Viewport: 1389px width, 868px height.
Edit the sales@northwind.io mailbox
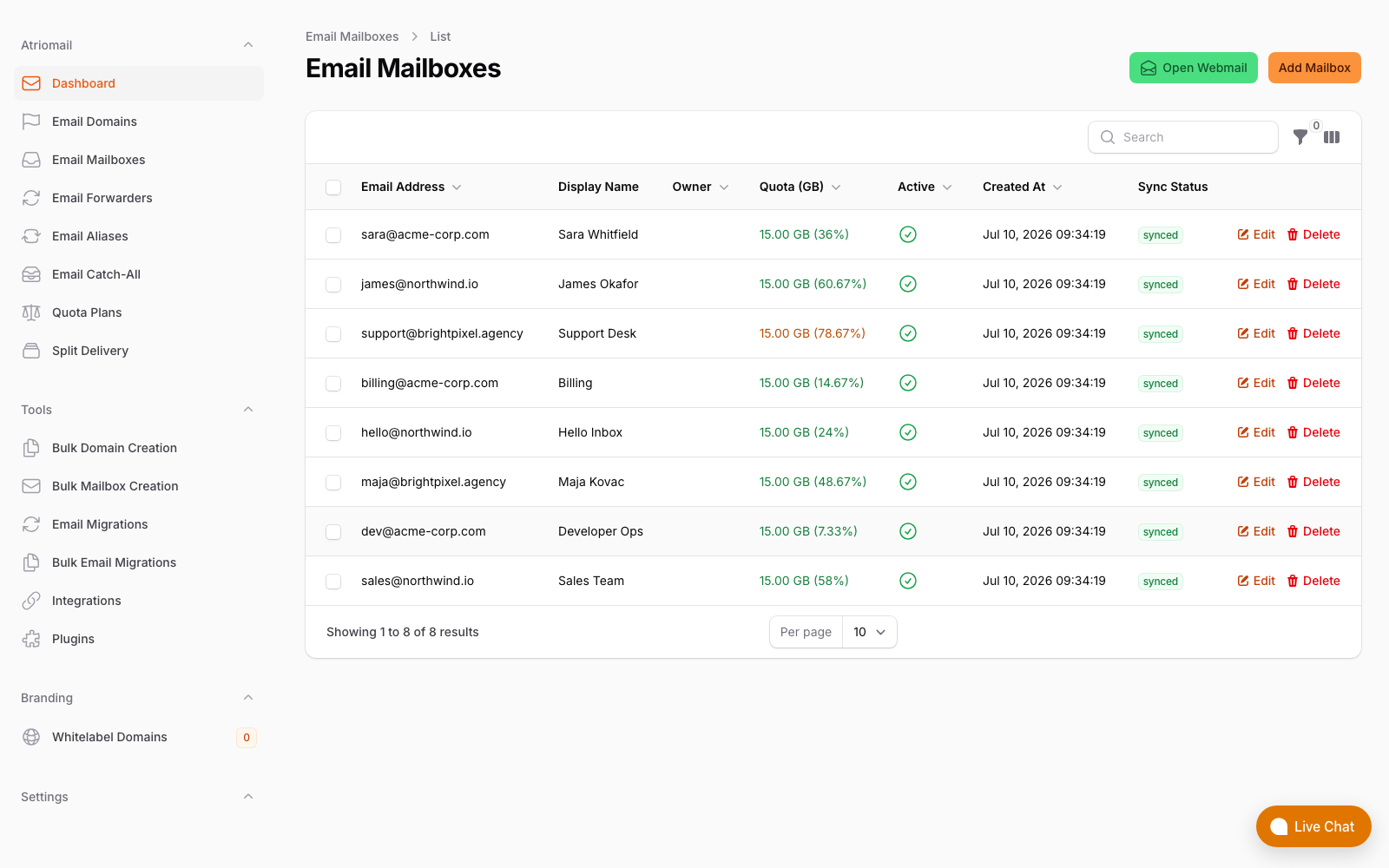(x=1256, y=581)
